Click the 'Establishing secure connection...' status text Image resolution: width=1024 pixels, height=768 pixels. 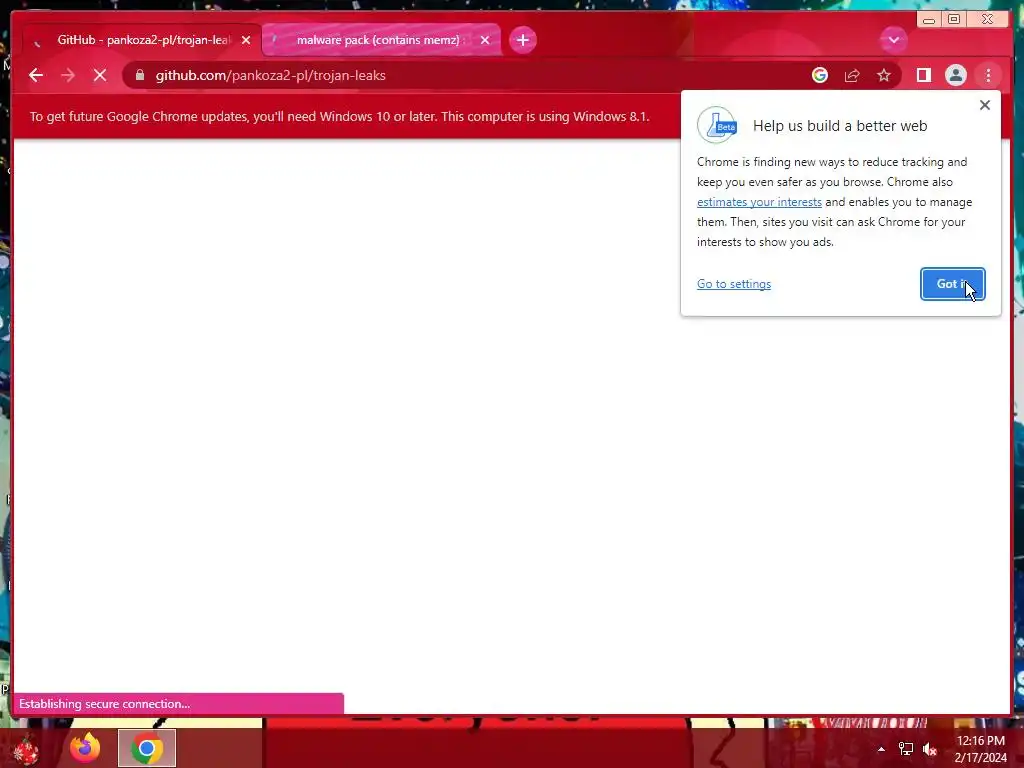(104, 704)
